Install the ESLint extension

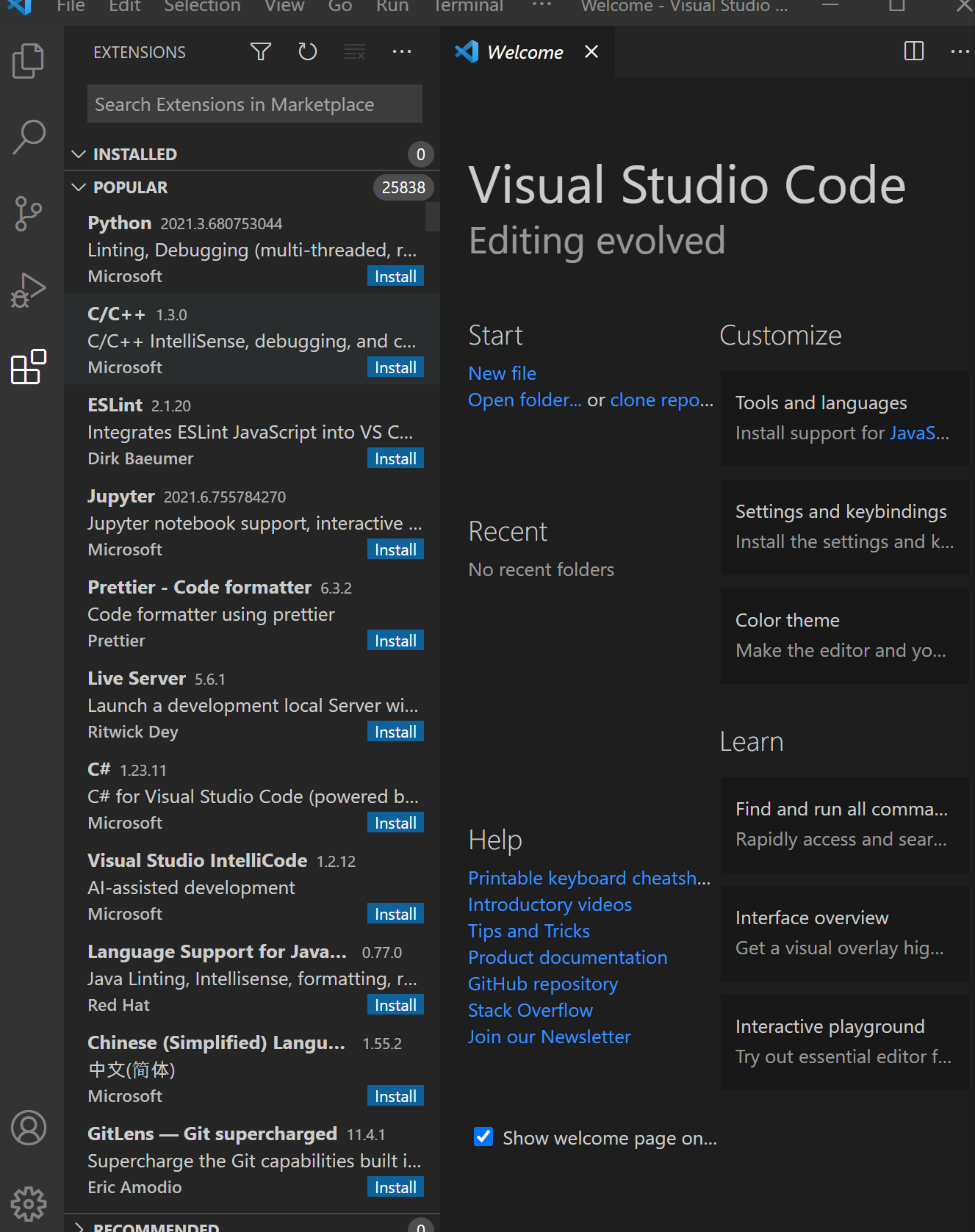(x=395, y=458)
